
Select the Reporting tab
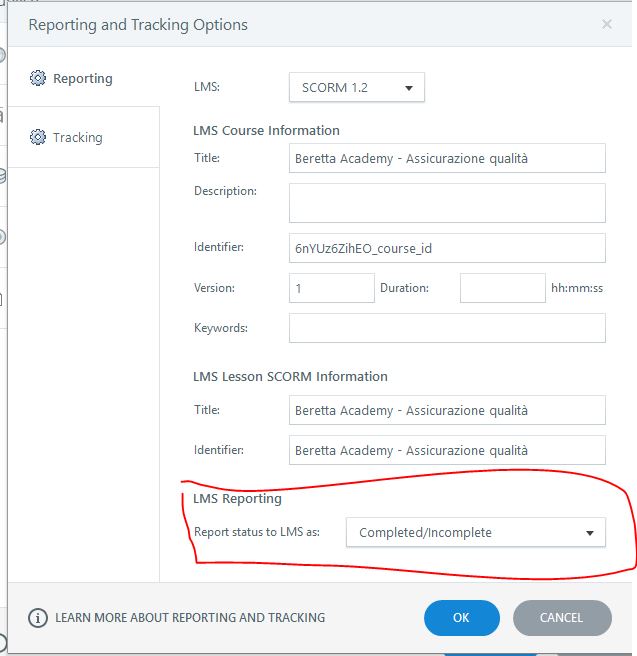(82, 78)
